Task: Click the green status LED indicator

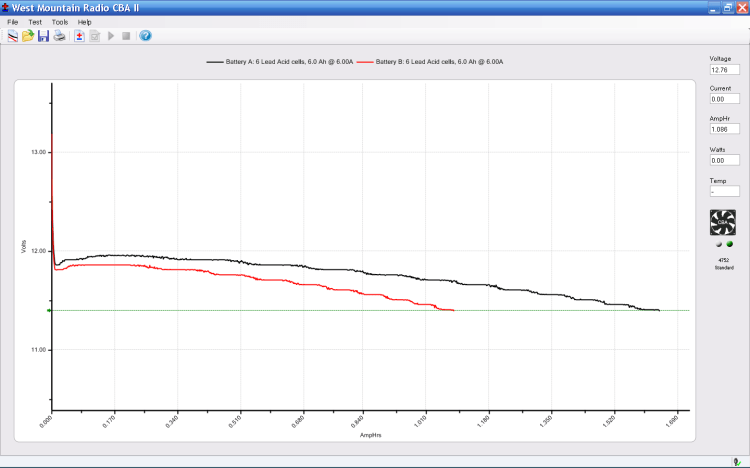Action: point(729,244)
